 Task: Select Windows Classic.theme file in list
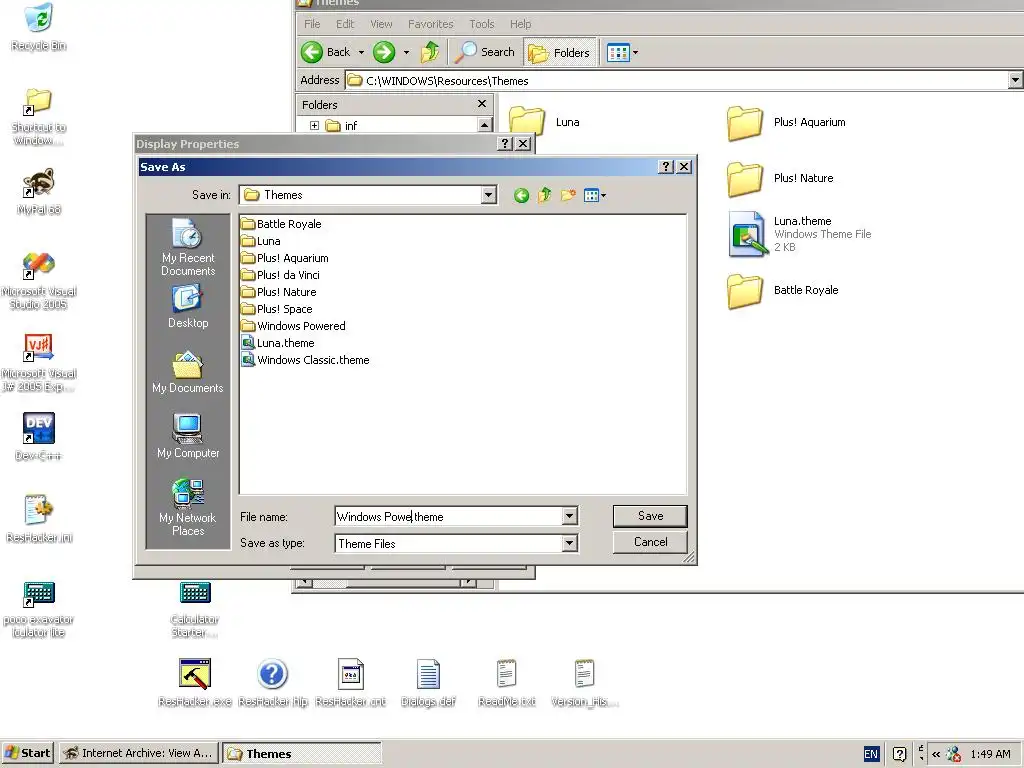pyautogui.click(x=306, y=360)
